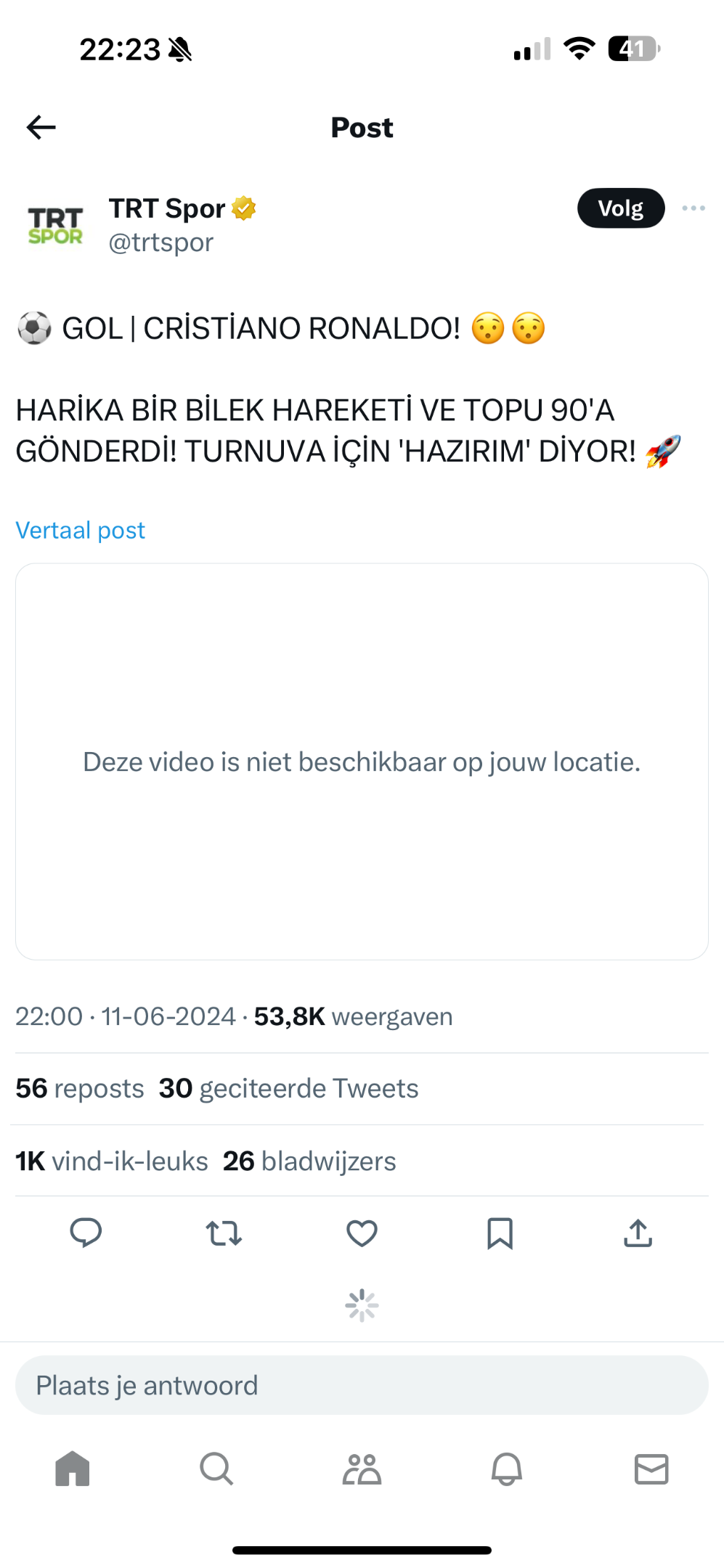Open TRT Spor profile picture

coord(55,225)
